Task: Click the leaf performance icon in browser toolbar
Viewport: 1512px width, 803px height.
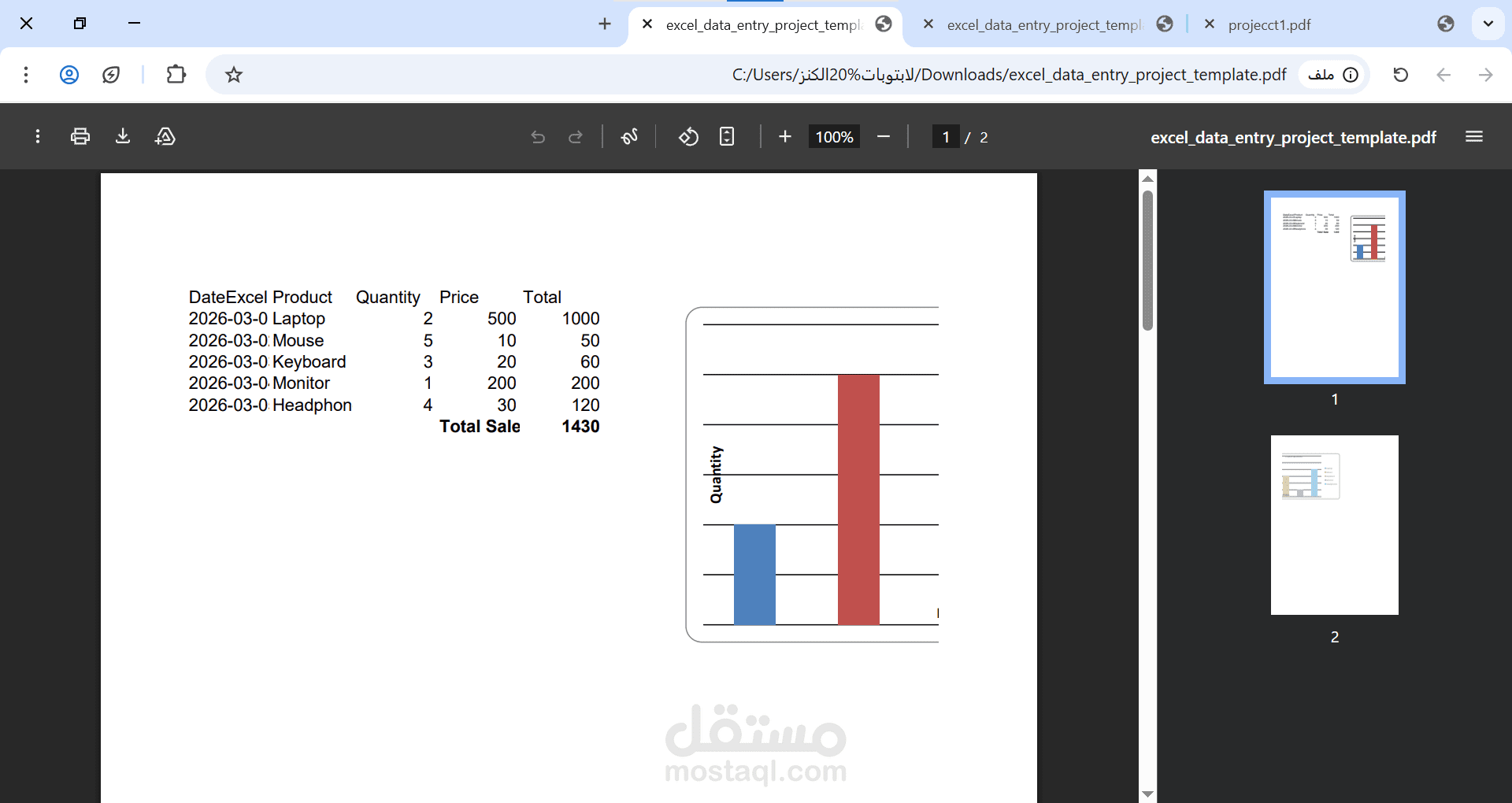Action: tap(111, 75)
